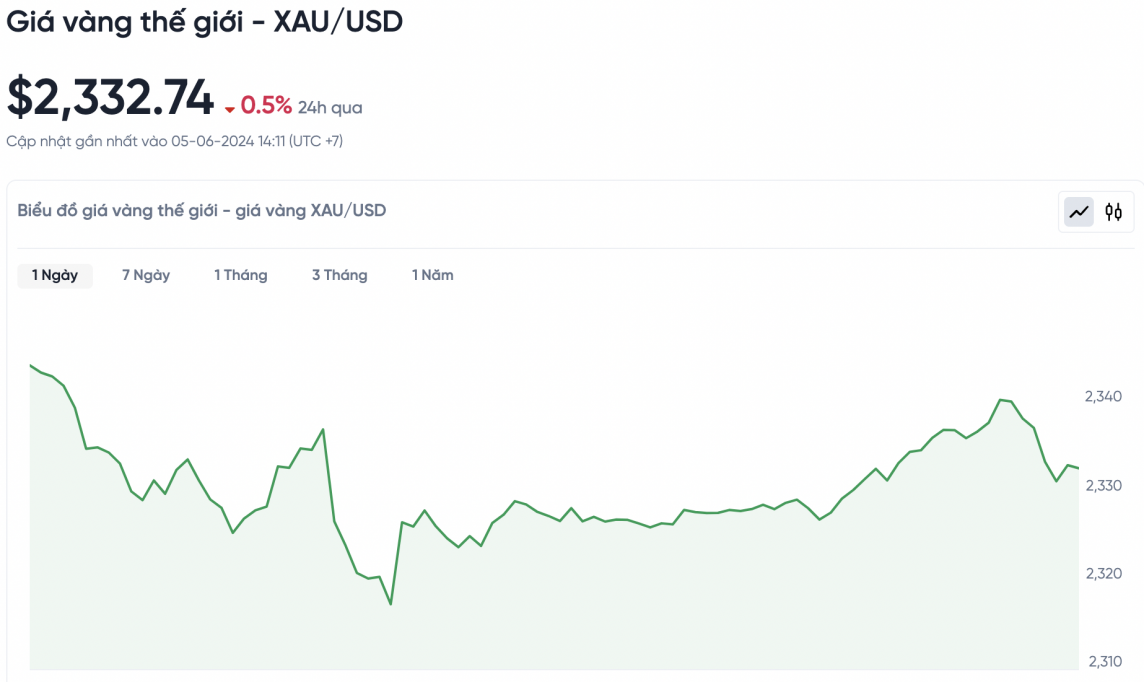Viewport: 1144px width, 682px height.
Task: Select the 1 Ngày time range
Action: [x=55, y=275]
